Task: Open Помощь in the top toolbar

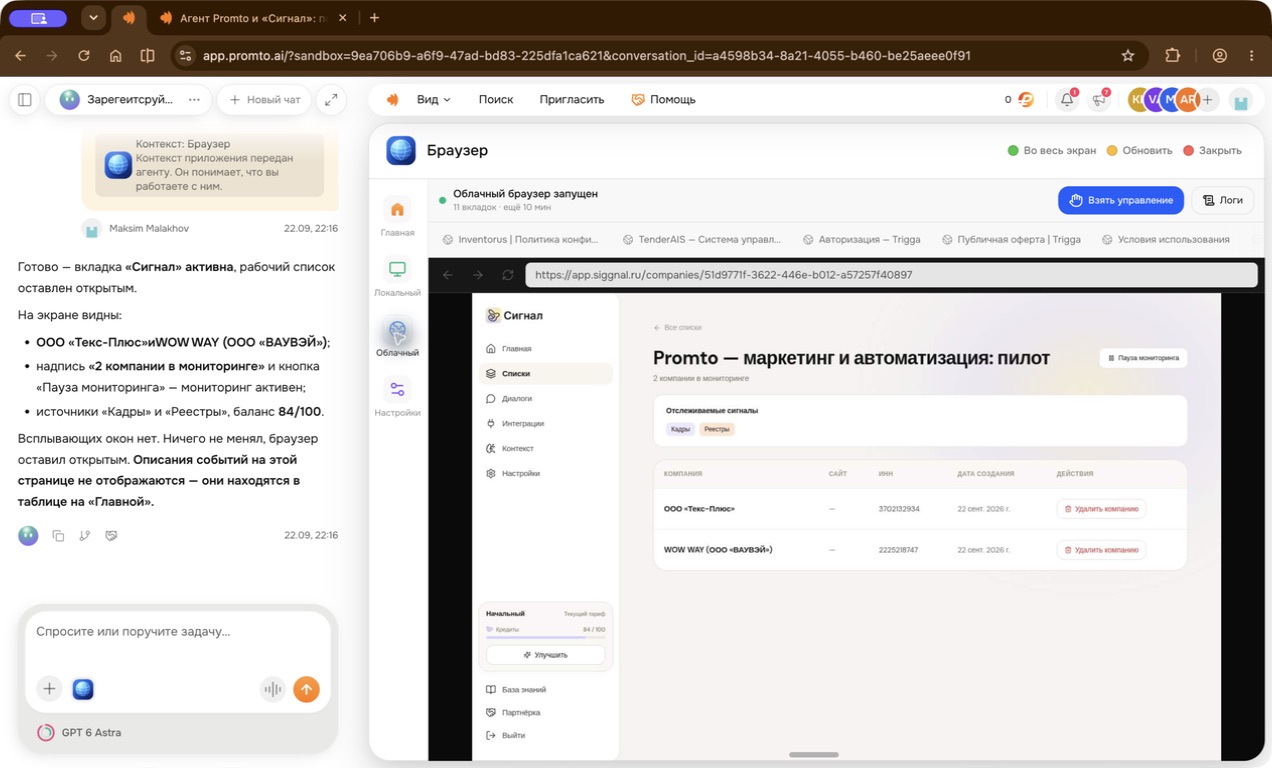Action: [663, 99]
